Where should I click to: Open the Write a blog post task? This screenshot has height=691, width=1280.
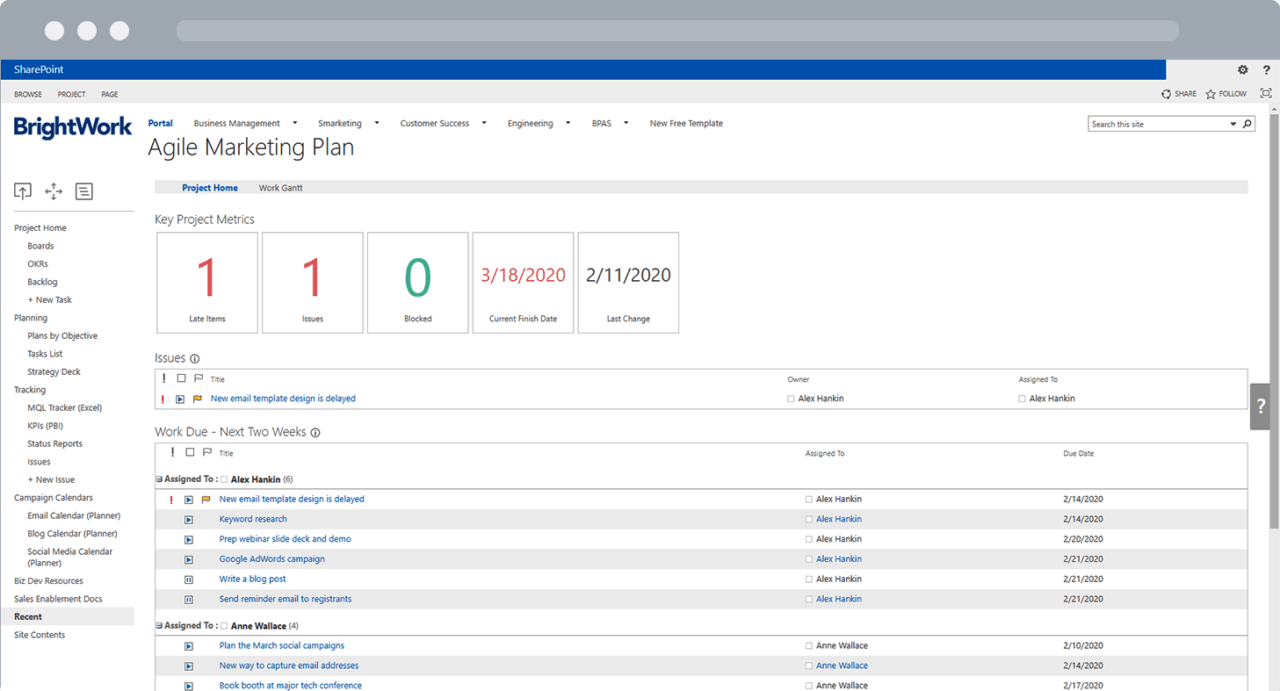click(x=252, y=578)
